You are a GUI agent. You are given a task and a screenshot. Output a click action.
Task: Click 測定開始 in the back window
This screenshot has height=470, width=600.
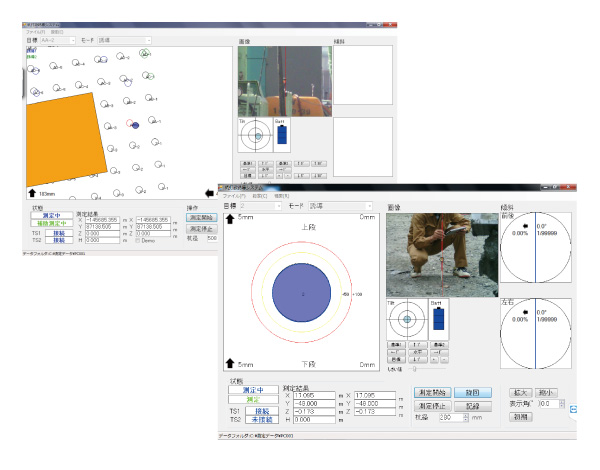point(202,217)
